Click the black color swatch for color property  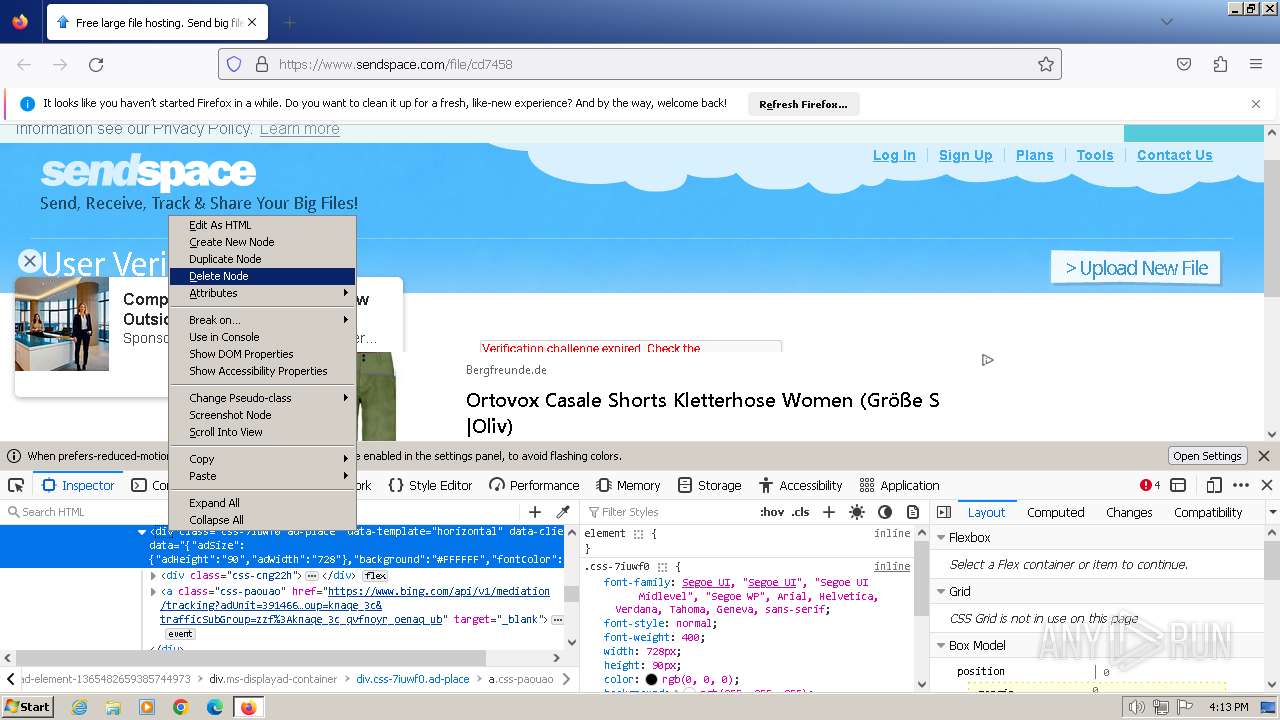651,680
